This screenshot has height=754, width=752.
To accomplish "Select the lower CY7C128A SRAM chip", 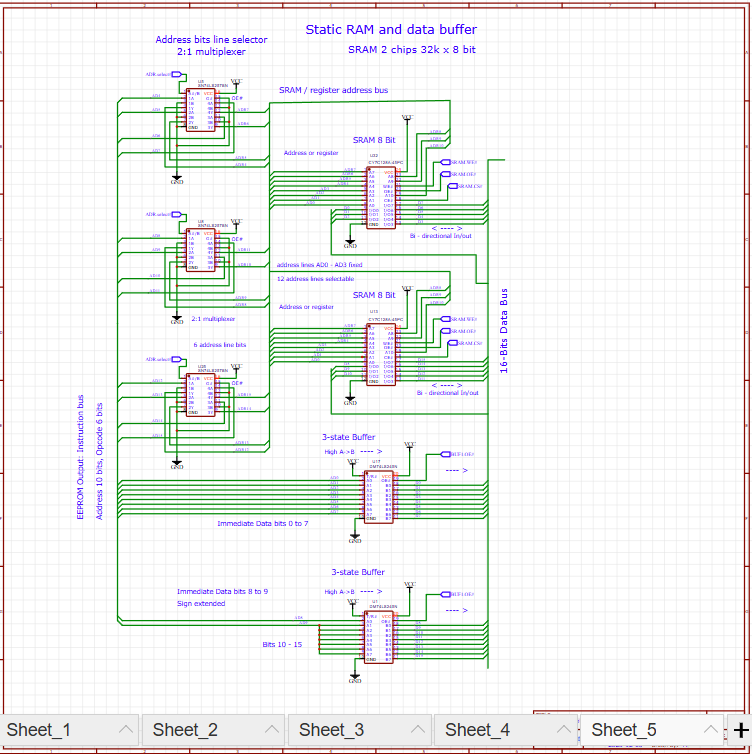I will pyautogui.click(x=380, y=353).
